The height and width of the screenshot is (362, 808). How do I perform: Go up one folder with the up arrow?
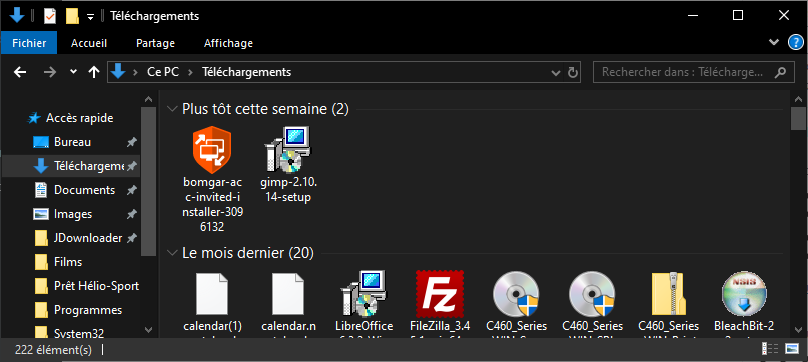[94, 72]
